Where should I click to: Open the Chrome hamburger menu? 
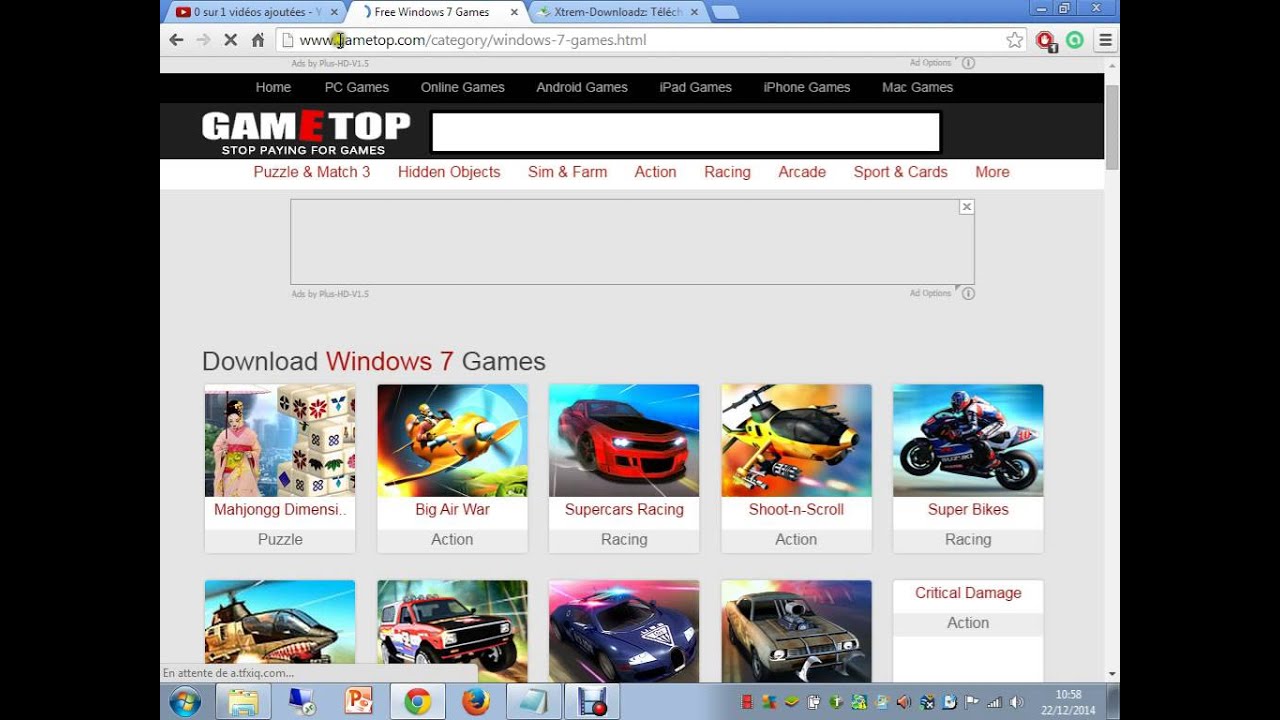click(x=1105, y=40)
